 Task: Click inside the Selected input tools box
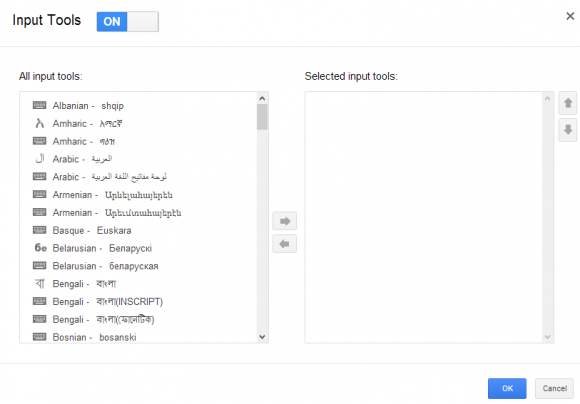[x=424, y=218]
